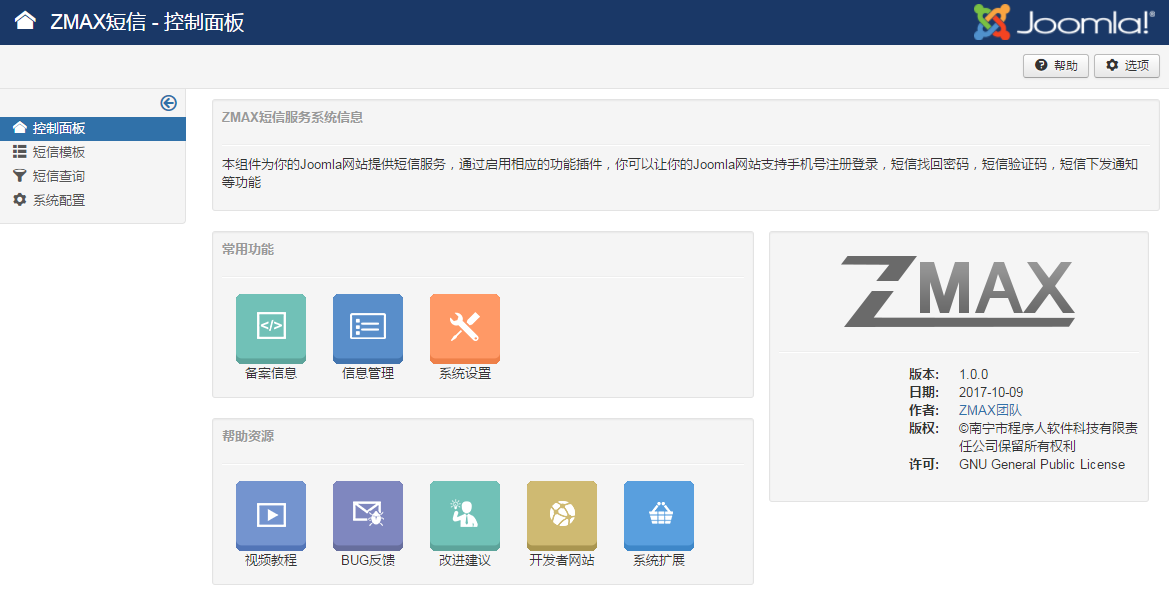The height and width of the screenshot is (594, 1169).
Task: Open the 系统扩展 basket icon
Action: tap(658, 515)
